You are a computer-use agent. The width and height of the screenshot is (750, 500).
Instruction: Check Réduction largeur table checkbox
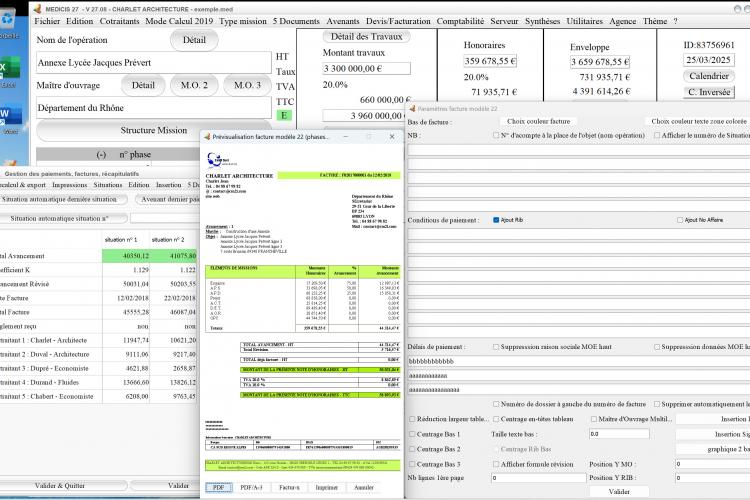(412, 419)
